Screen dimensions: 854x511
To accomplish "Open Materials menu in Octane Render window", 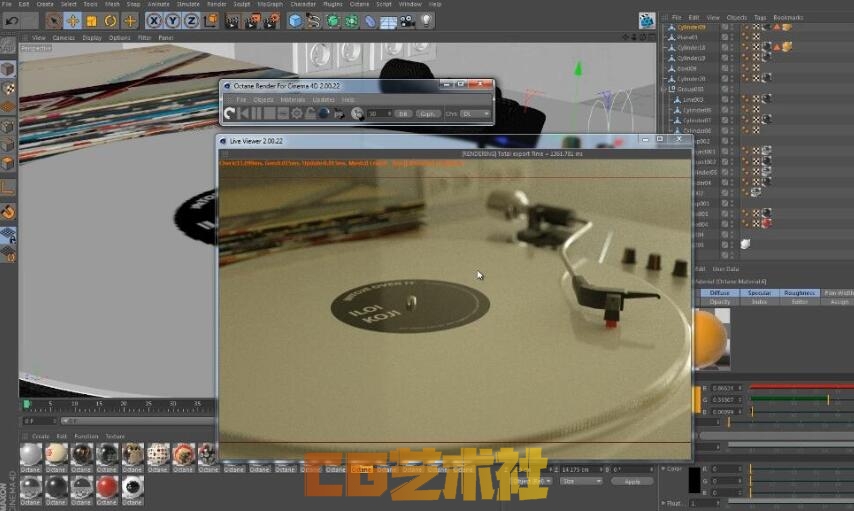I will click(292, 100).
